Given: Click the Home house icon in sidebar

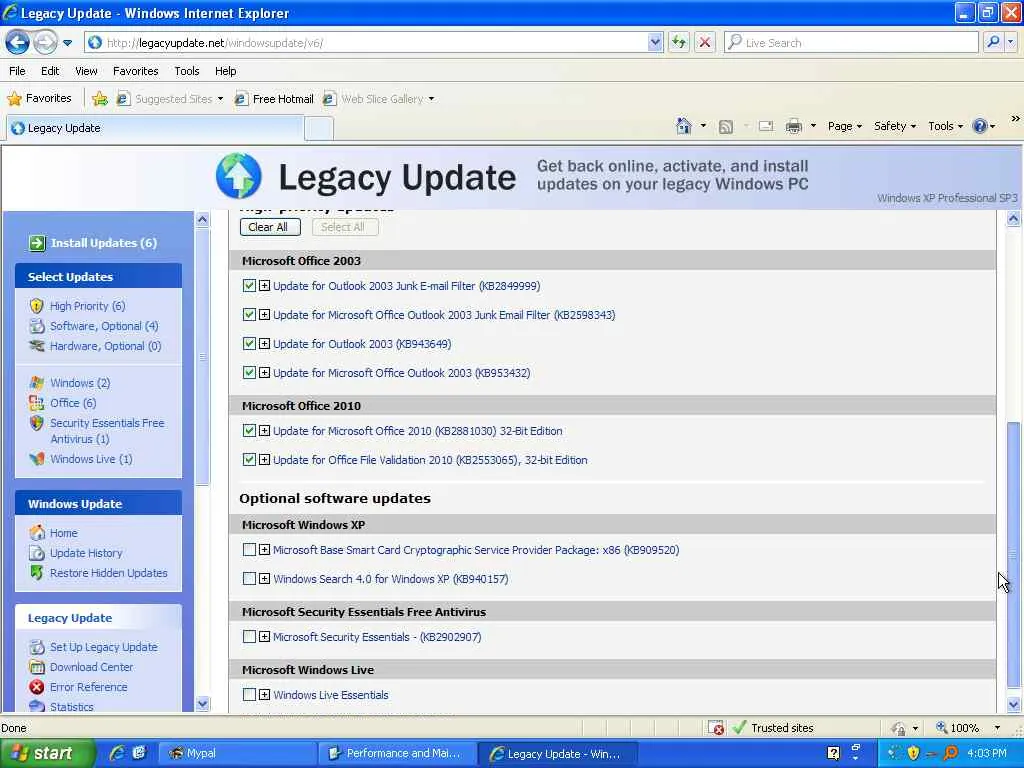Looking at the screenshot, I should coord(37,533).
